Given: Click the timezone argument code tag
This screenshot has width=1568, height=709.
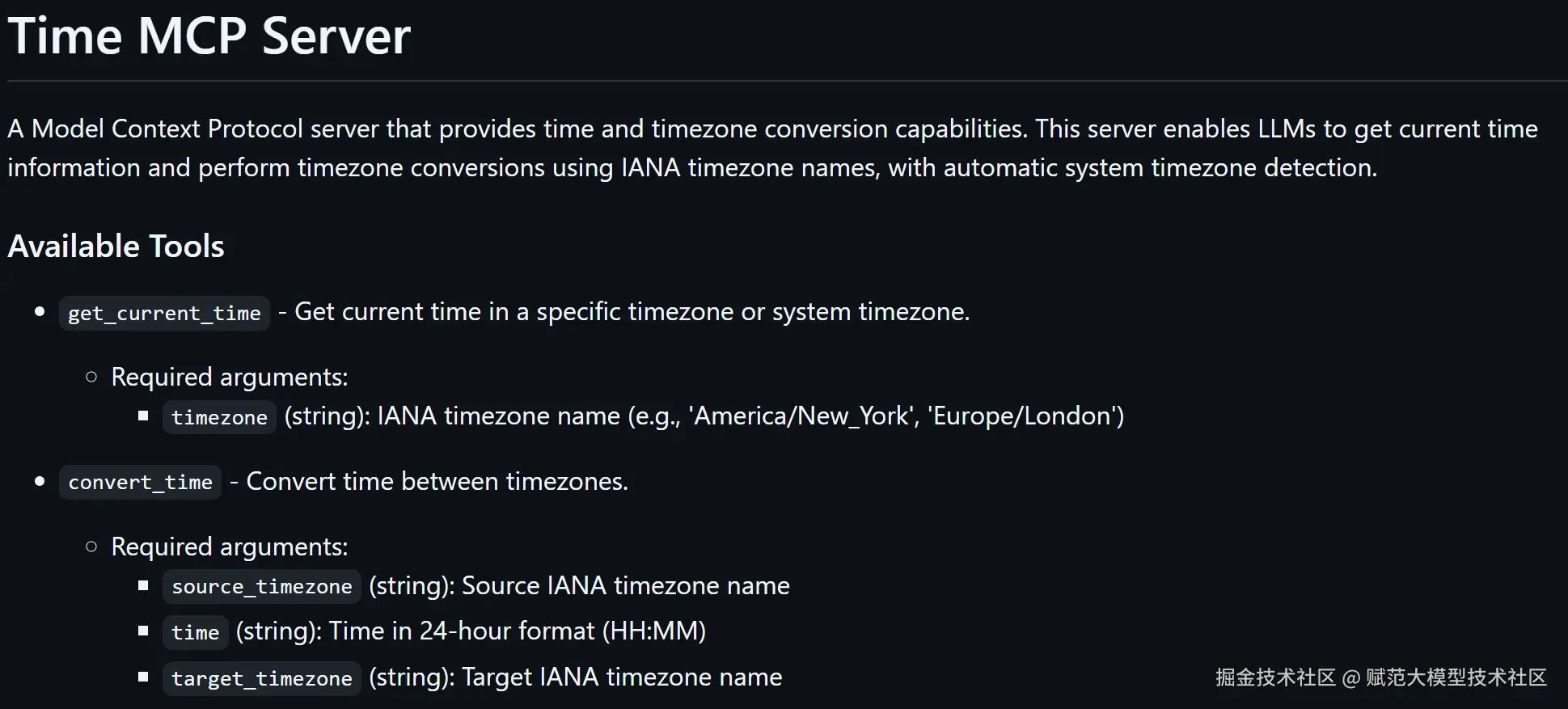Looking at the screenshot, I should [219, 417].
